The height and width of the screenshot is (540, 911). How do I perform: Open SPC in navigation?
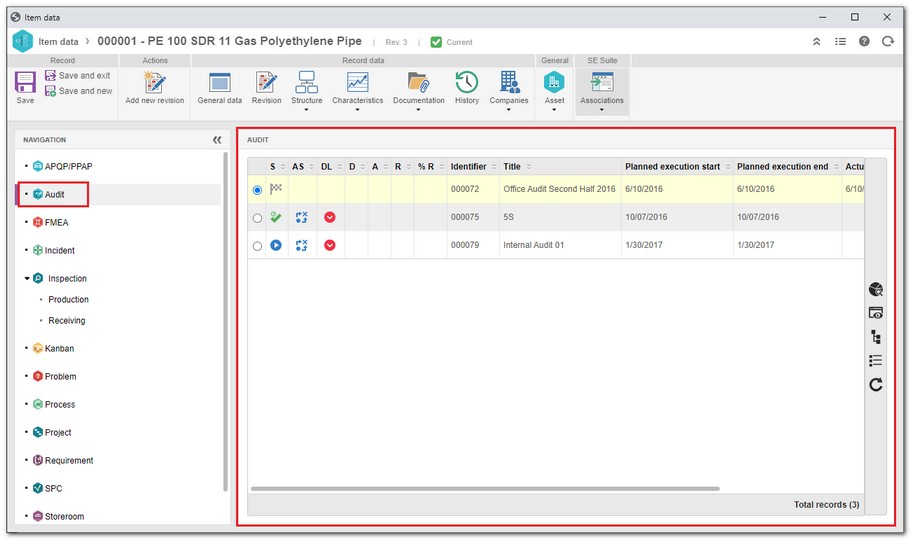click(48, 488)
